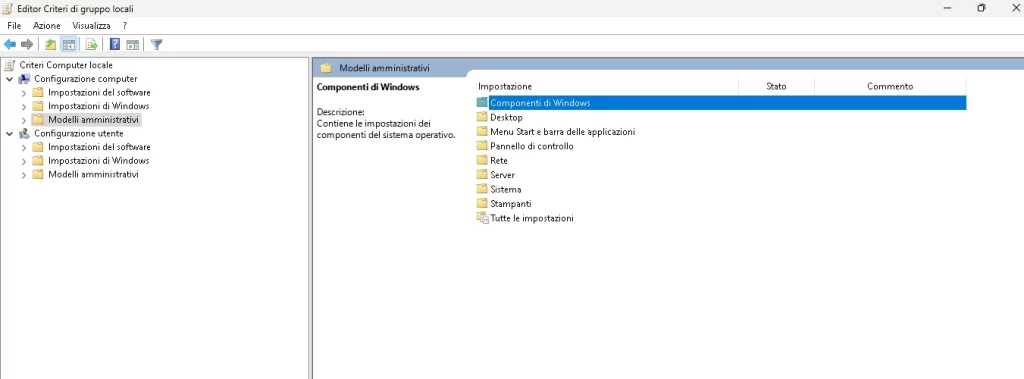
Task: Select Pannello di controllo entry text
Action: pyautogui.click(x=532, y=146)
